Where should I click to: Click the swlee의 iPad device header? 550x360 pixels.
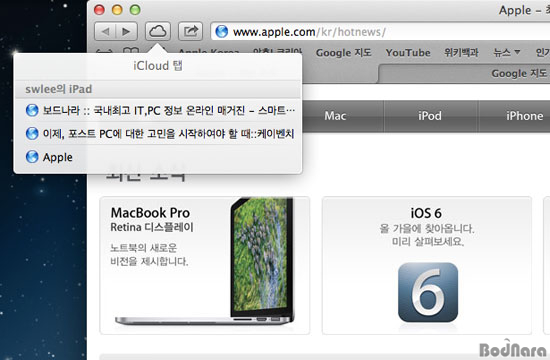[x=158, y=89]
